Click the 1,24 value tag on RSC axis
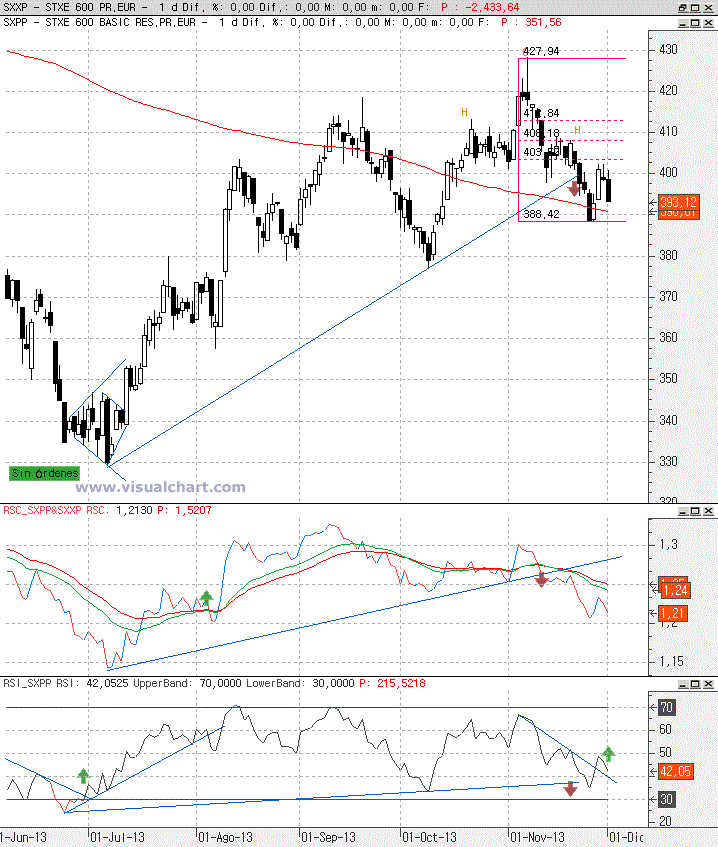This screenshot has height=847, width=718. click(674, 590)
